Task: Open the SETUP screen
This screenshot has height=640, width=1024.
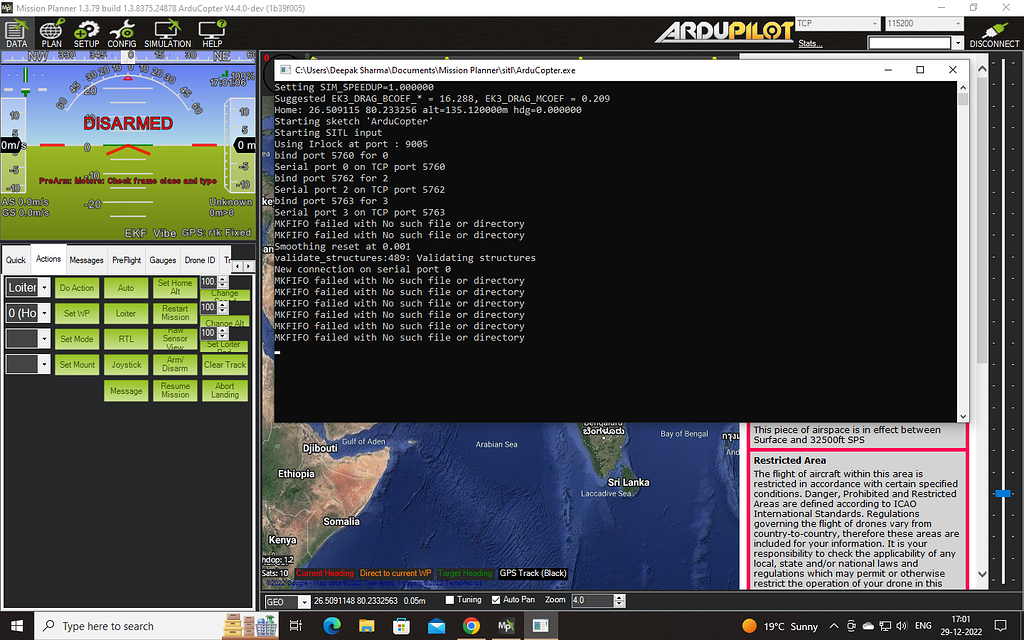Action: (x=87, y=33)
